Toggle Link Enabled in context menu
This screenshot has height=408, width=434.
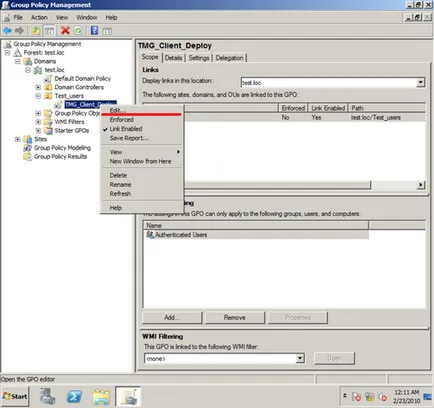click(142, 129)
